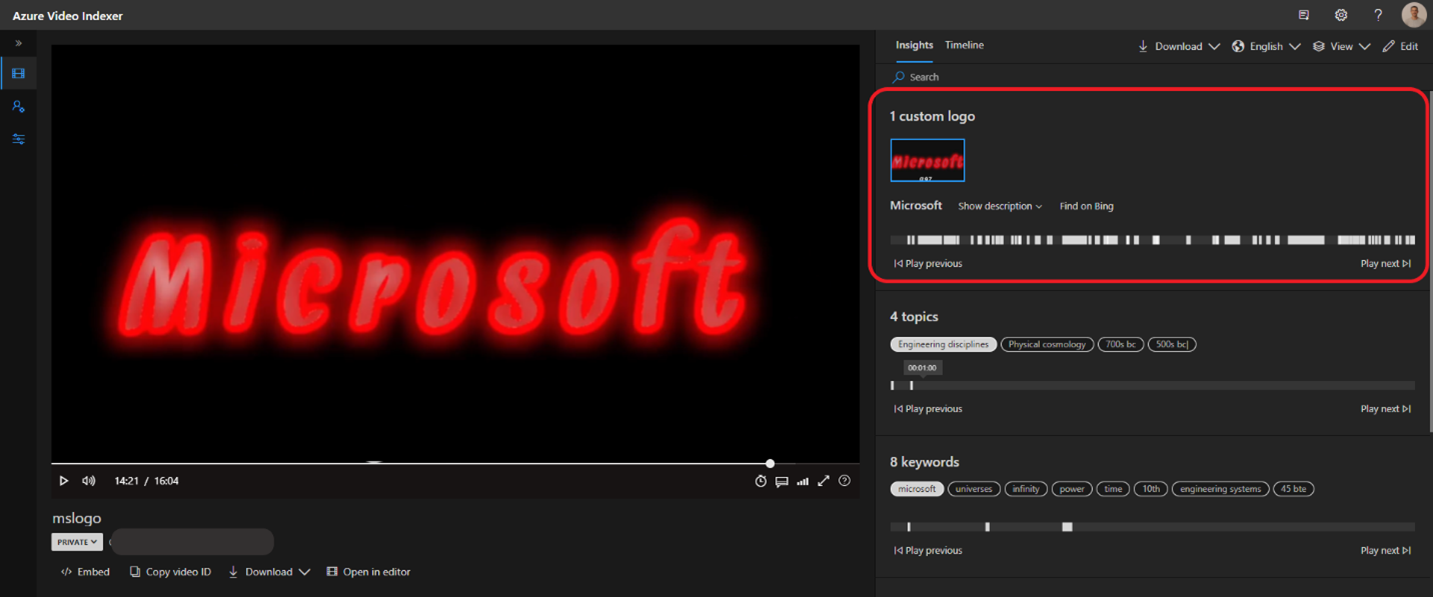Play the mslogo video
This screenshot has height=597, width=1433.
click(64, 481)
